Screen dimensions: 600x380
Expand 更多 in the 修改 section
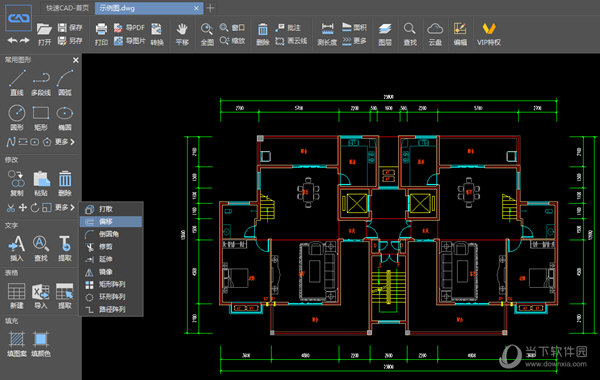(64, 207)
